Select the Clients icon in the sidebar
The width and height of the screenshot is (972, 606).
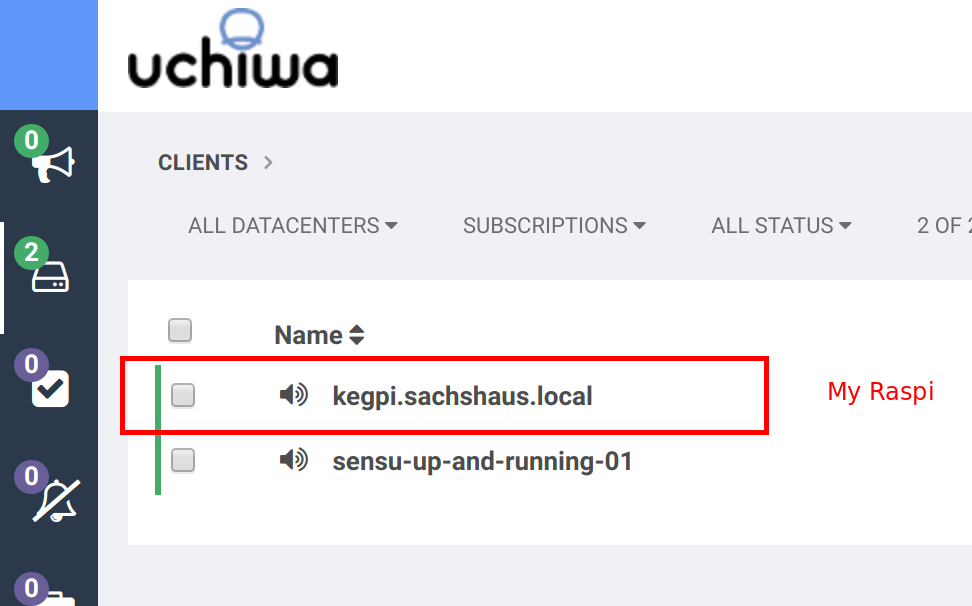(48, 278)
